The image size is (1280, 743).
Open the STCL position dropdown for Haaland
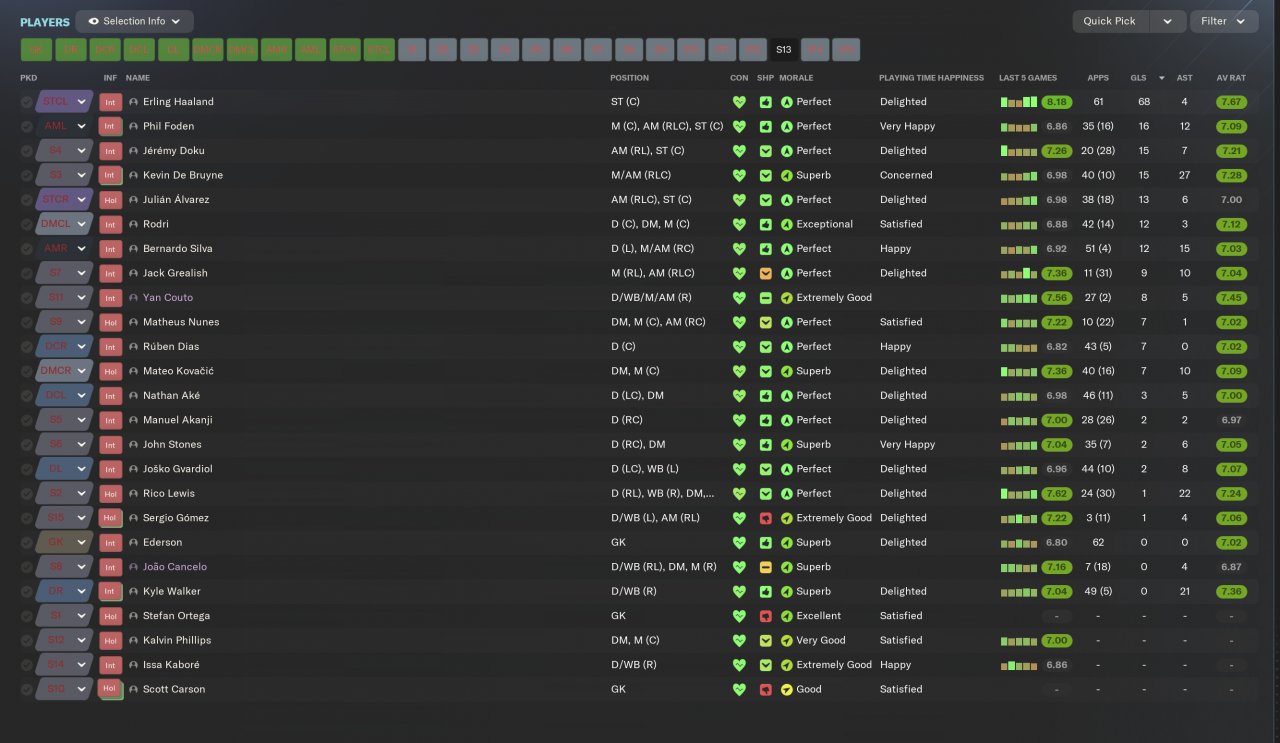[x=82, y=102]
